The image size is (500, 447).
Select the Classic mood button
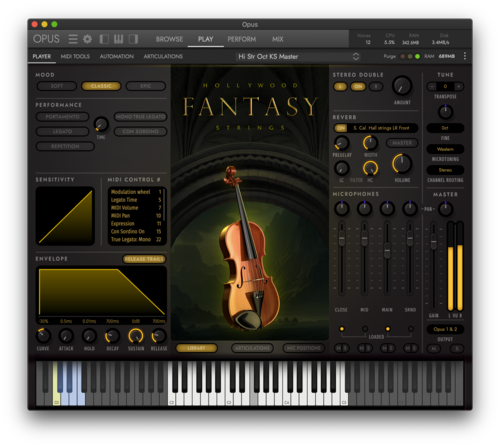[x=101, y=86]
